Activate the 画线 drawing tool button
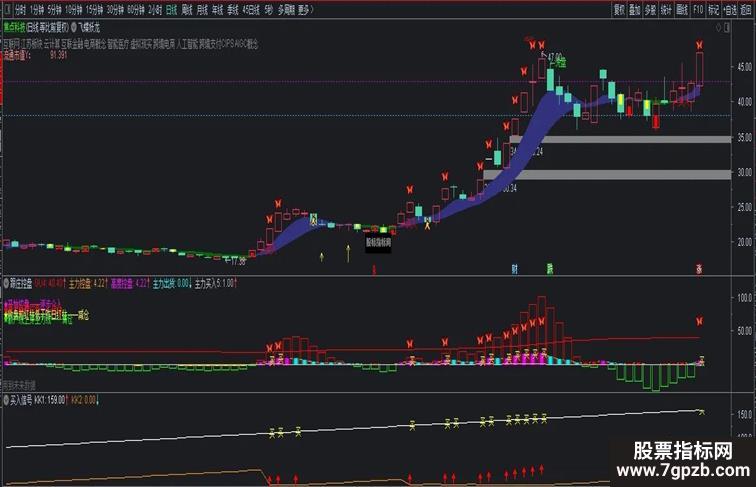 click(682, 10)
